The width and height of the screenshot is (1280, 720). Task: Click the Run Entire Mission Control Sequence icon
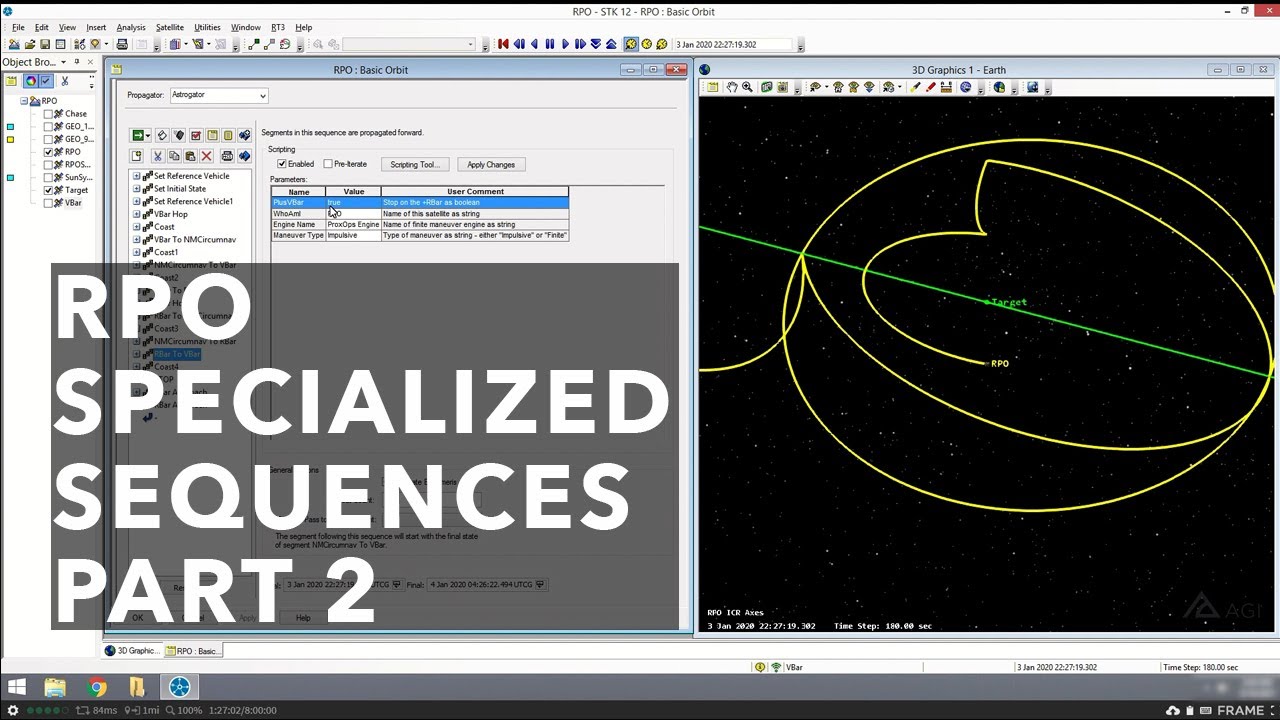pyautogui.click(x=138, y=135)
